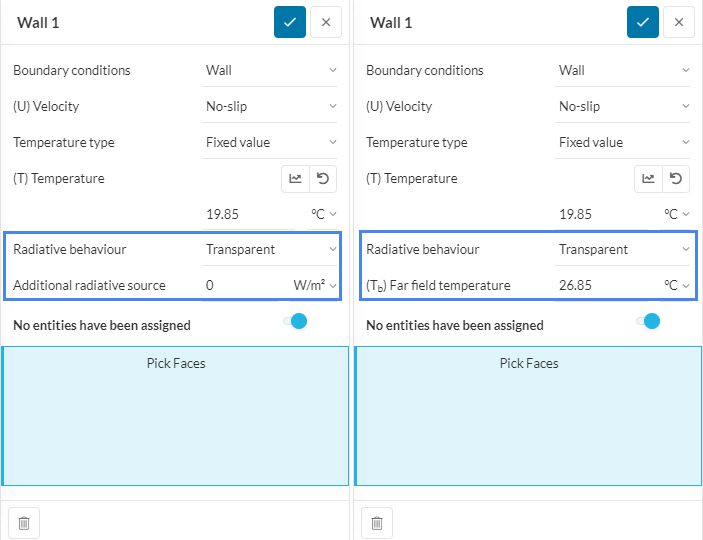Edit Additional radiative source value field

240,285
